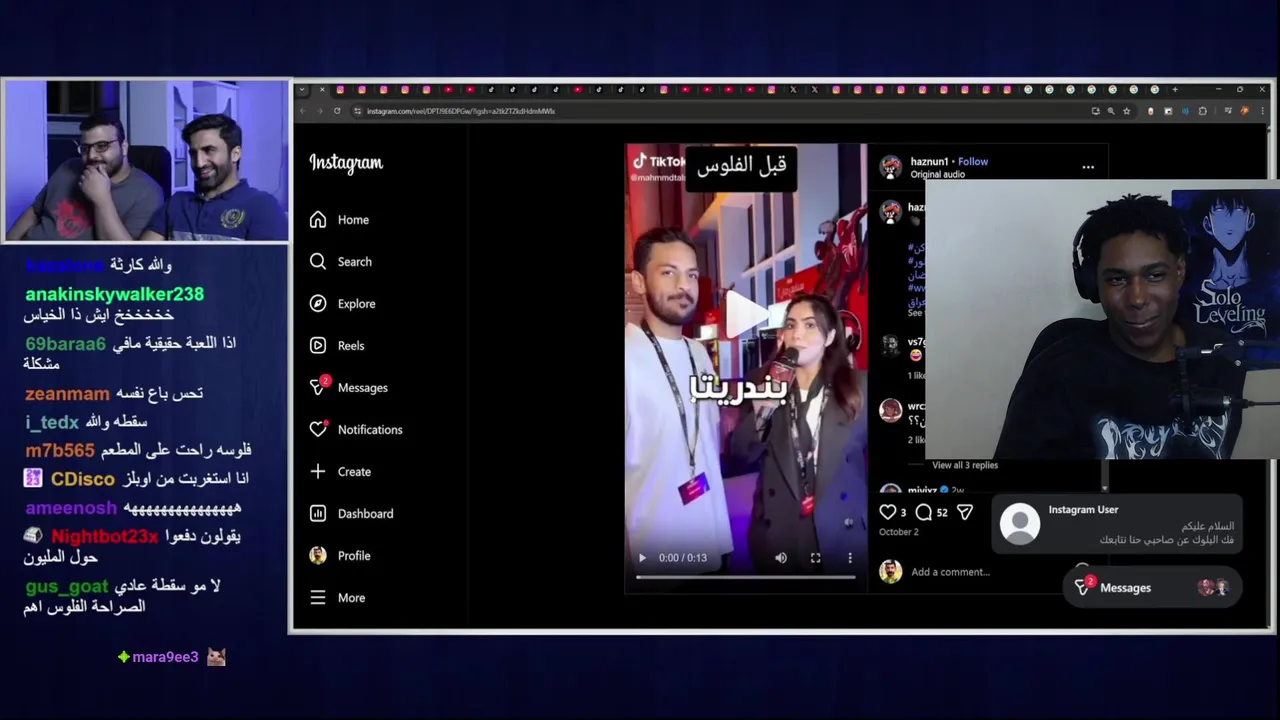
Task: Open the video player's vertical dots menu
Action: pyautogui.click(x=850, y=558)
